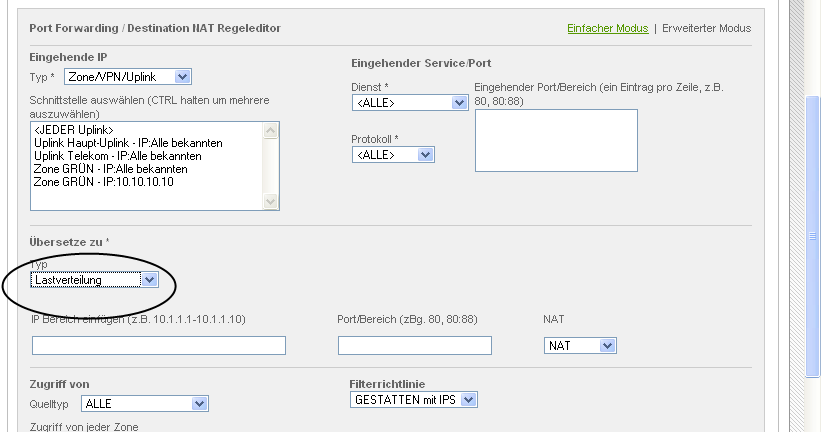
Task: Select Uplink Telekom list entry
Action: 118,157
